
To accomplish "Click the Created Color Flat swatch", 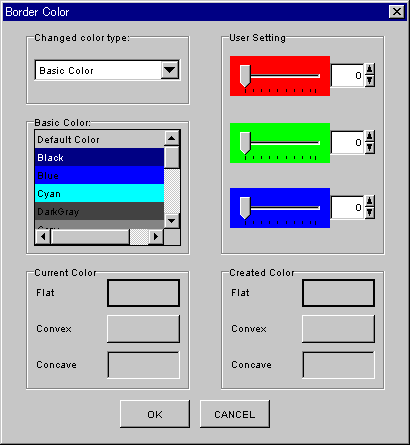I will coord(338,293).
